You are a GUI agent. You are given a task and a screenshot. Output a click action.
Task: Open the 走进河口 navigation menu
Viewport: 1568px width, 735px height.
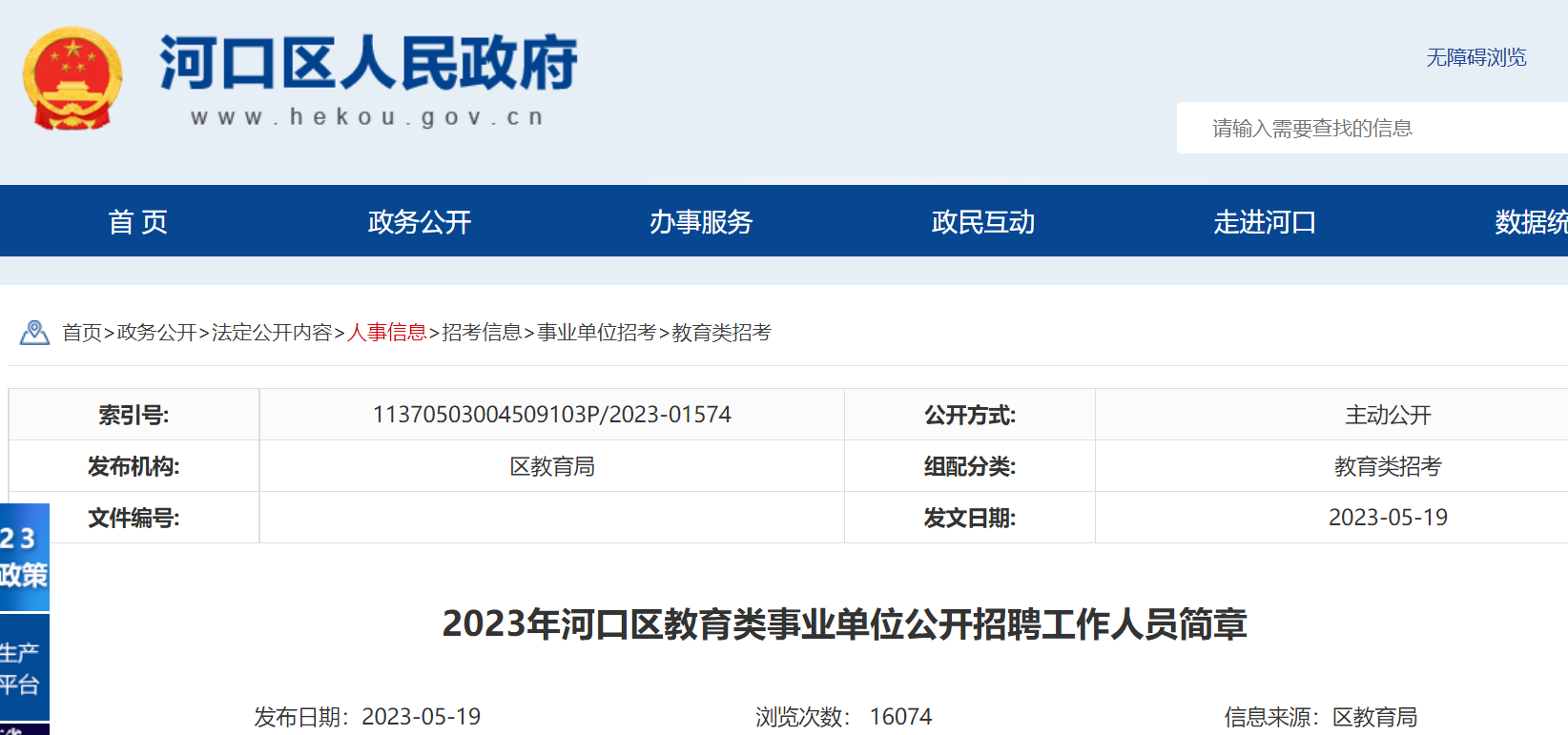1265,222
